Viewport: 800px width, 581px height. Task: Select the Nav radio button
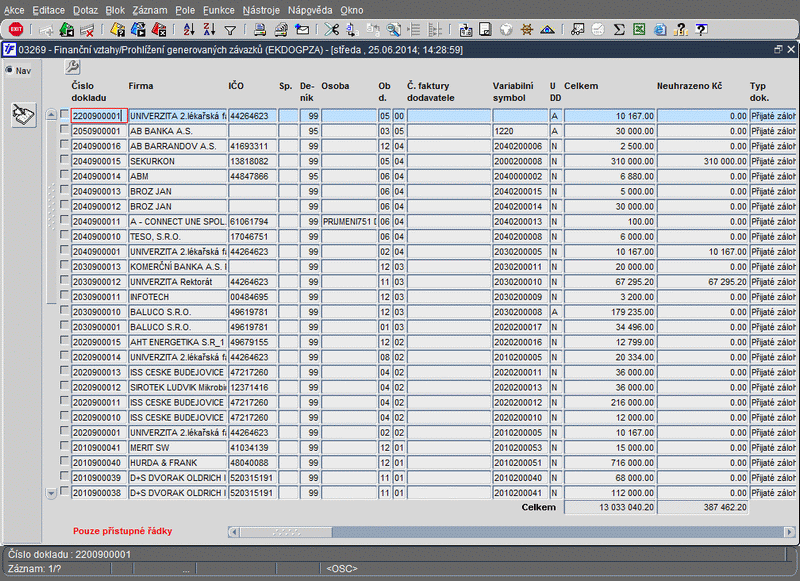[x=10, y=71]
